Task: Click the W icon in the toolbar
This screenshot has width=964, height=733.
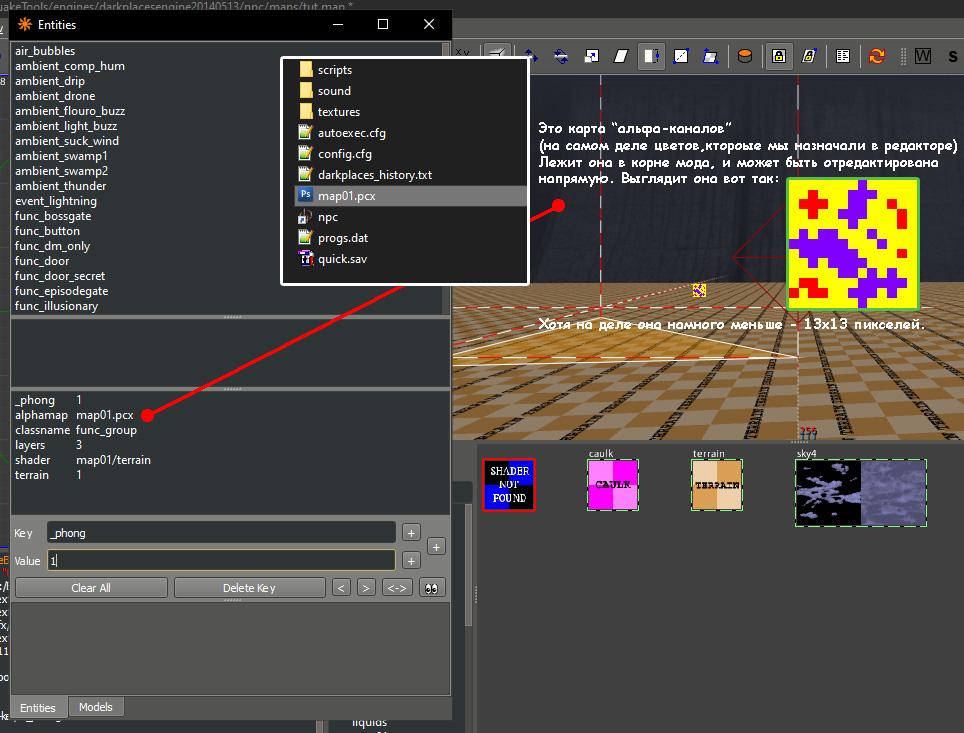Action: click(922, 56)
